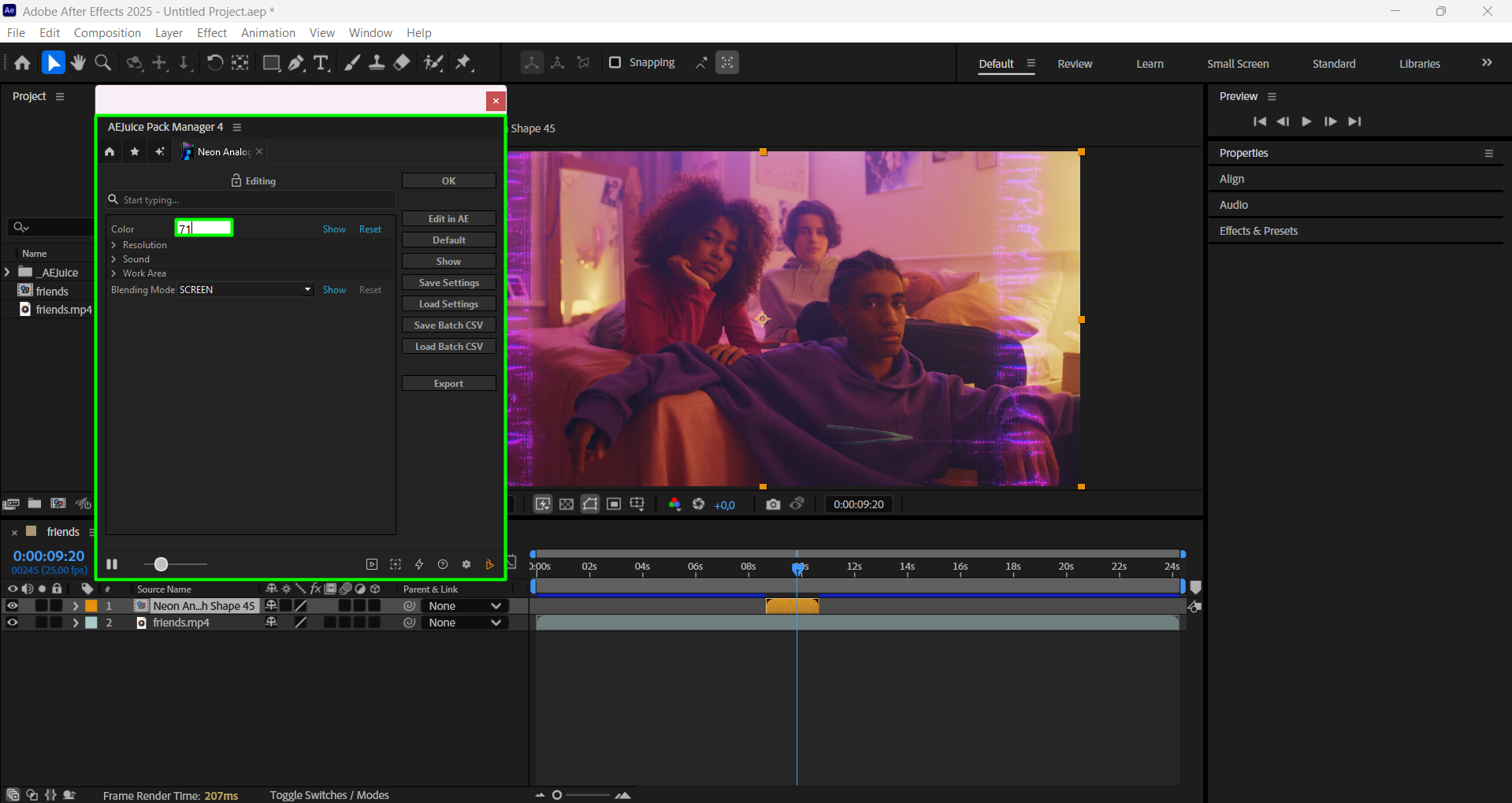Switch to the Small Screen workspace

(1237, 64)
